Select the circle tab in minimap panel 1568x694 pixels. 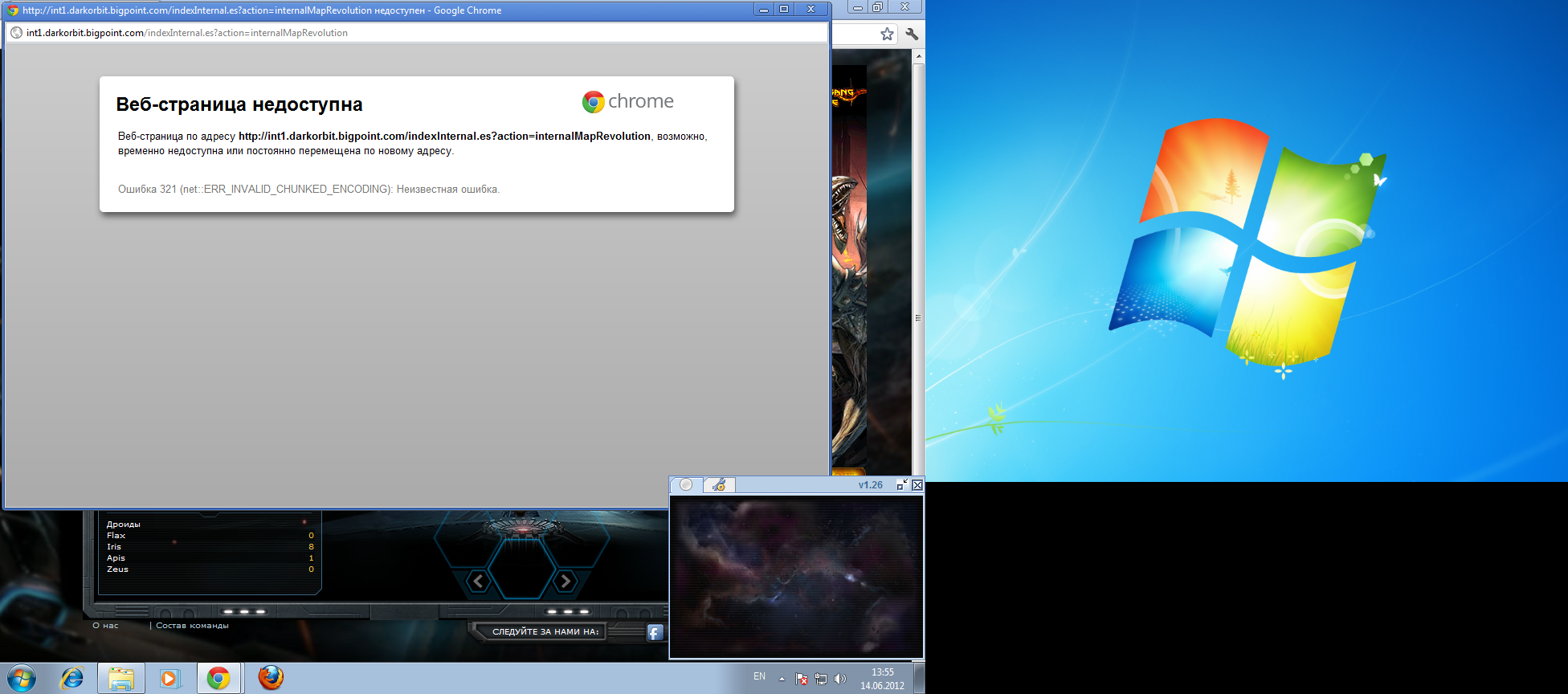(686, 485)
